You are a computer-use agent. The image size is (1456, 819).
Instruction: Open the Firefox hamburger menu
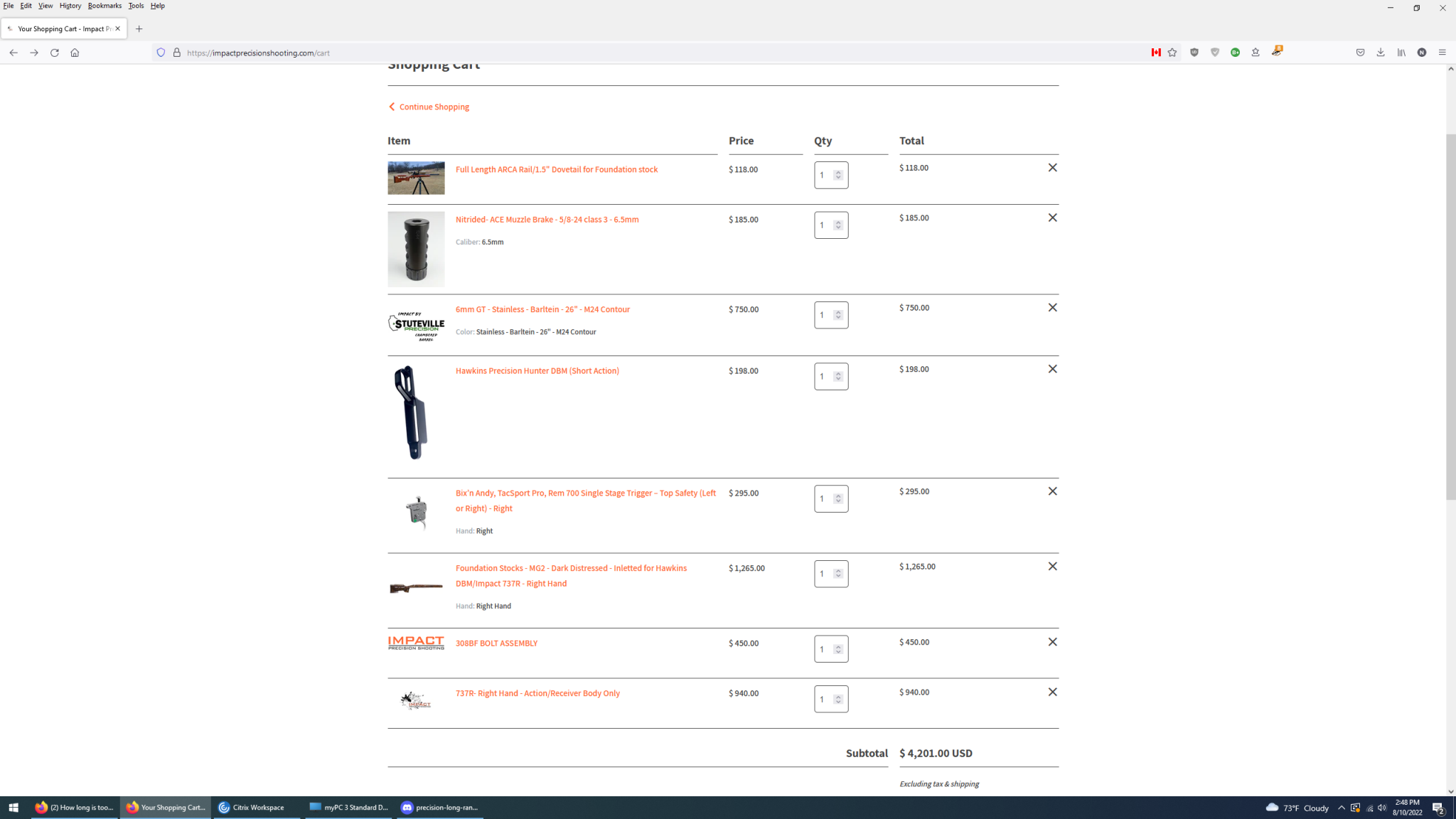tap(1442, 53)
